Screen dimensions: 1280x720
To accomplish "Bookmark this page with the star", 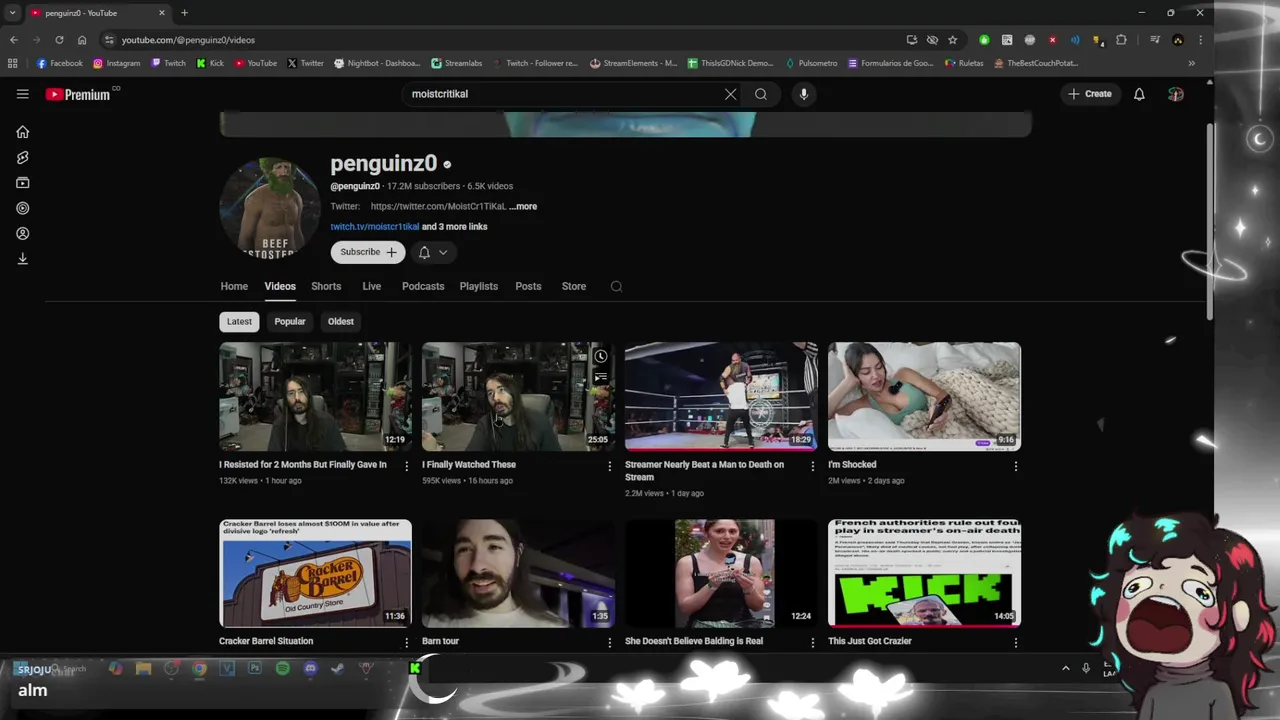I will (953, 40).
